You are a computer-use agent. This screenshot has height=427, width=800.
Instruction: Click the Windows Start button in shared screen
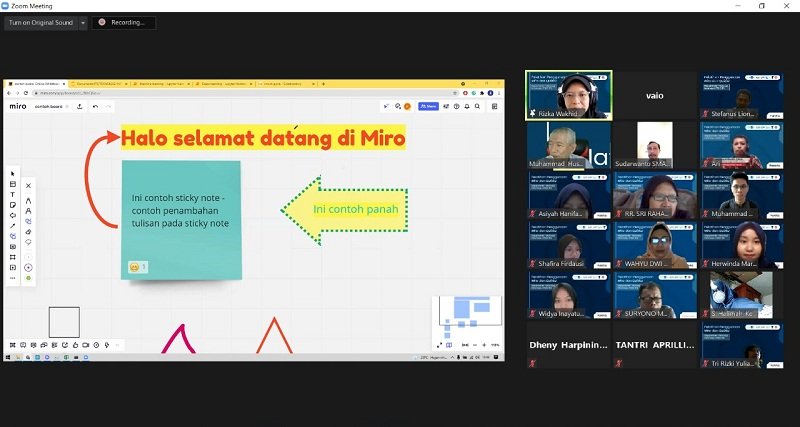click(x=8, y=357)
